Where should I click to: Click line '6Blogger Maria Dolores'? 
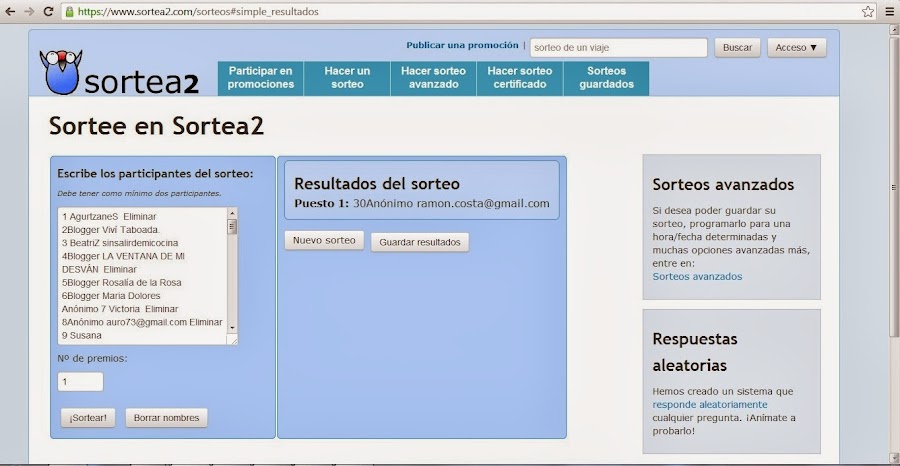point(111,296)
